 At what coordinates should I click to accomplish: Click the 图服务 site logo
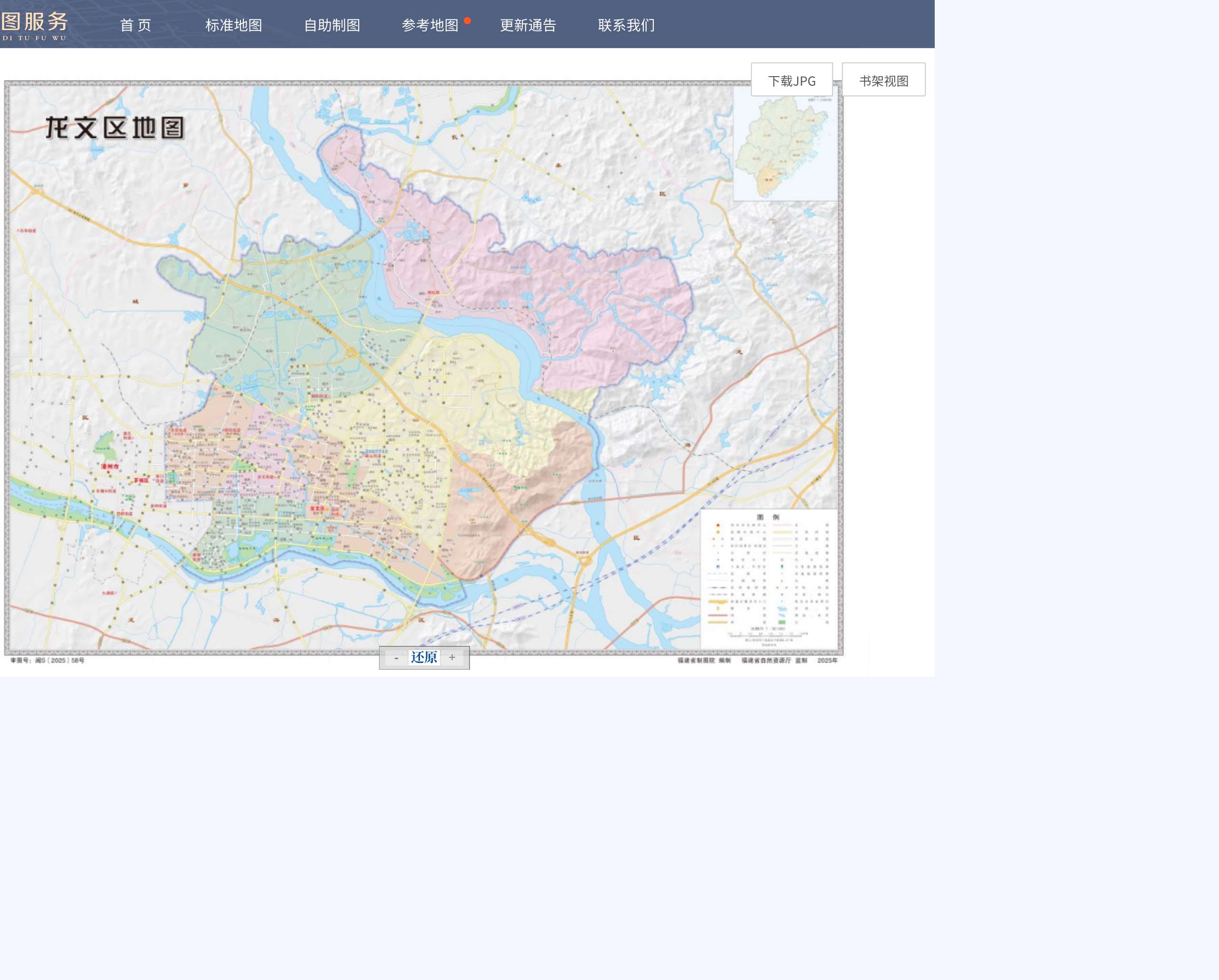tap(34, 25)
